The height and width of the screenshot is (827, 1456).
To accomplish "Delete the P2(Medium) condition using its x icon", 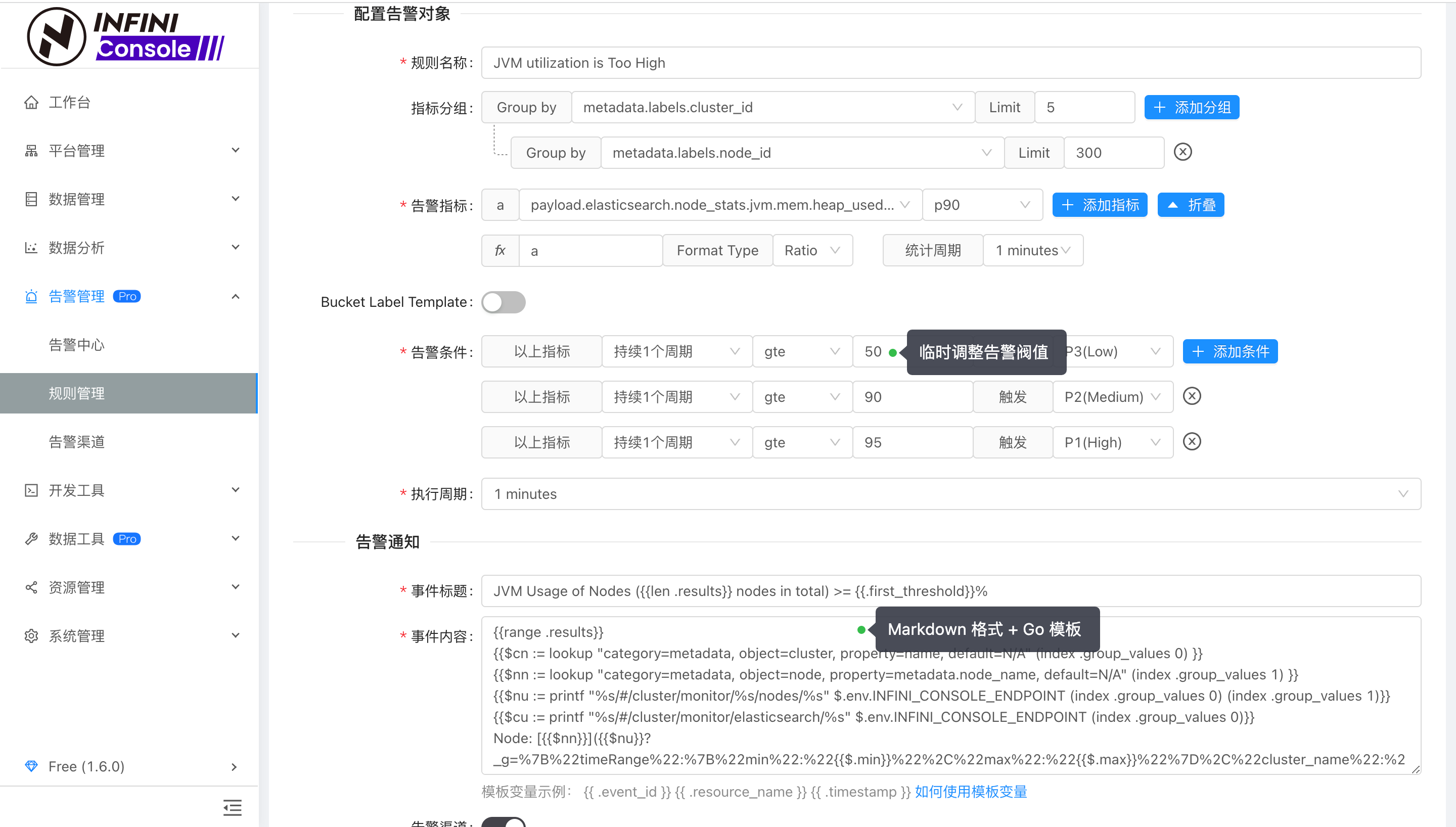I will [x=1192, y=396].
